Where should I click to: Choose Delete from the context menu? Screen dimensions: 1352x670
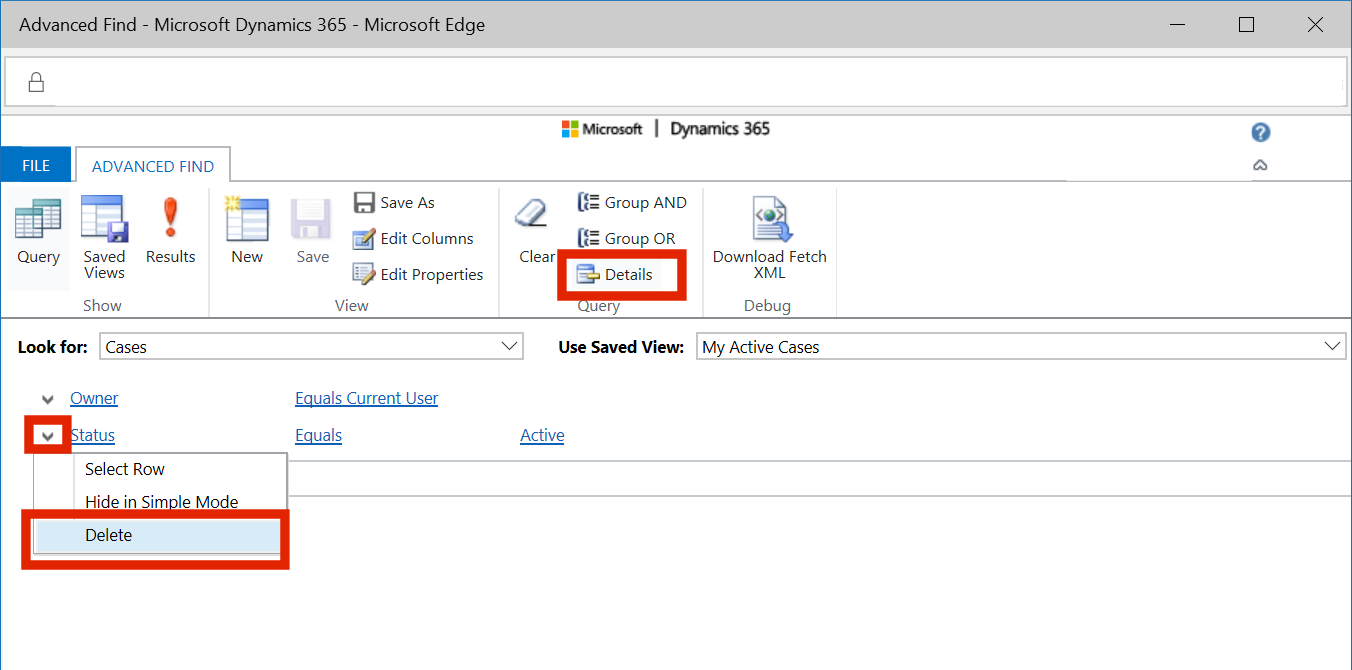158,535
